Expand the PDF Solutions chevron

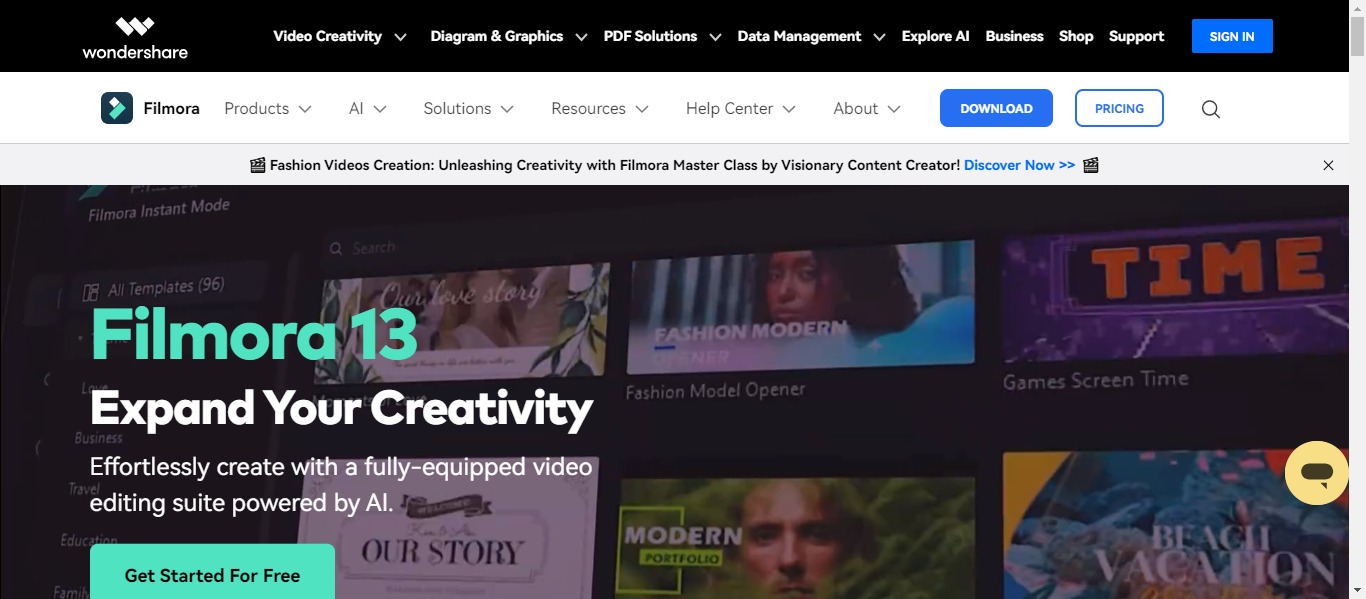715,37
